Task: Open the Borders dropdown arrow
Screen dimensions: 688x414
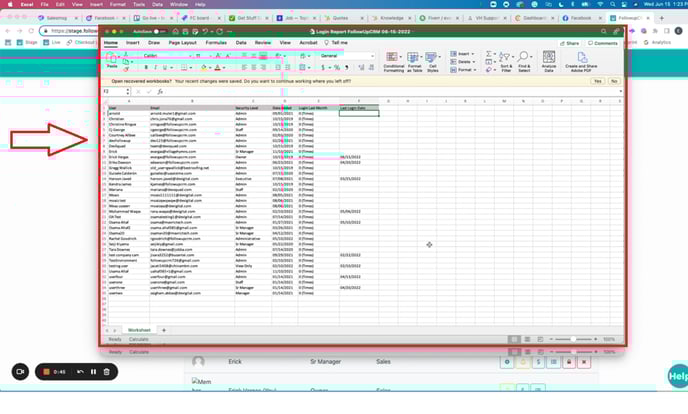Action: [191, 68]
